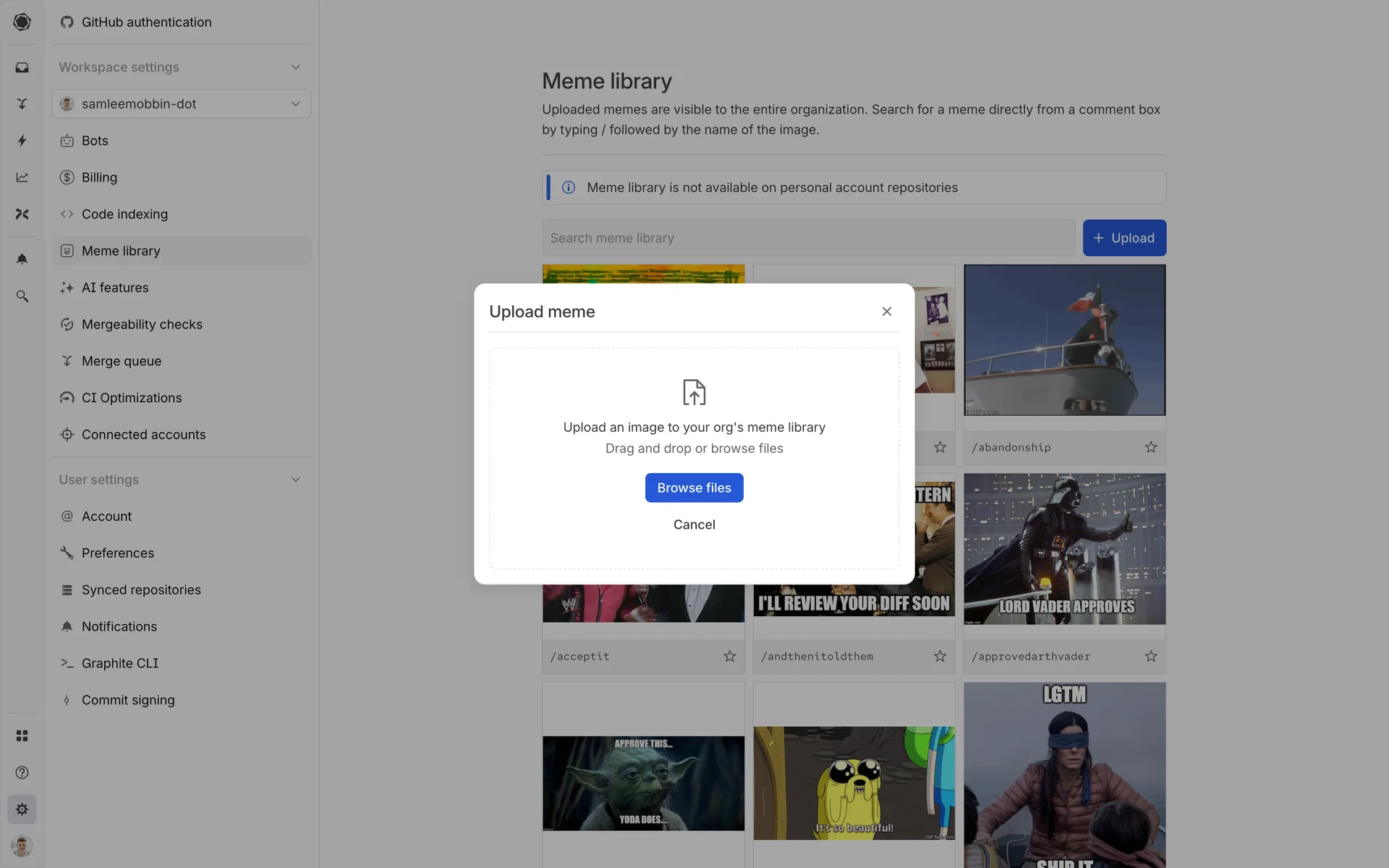
Task: Click the notifications bell rail icon
Action: (x=22, y=259)
